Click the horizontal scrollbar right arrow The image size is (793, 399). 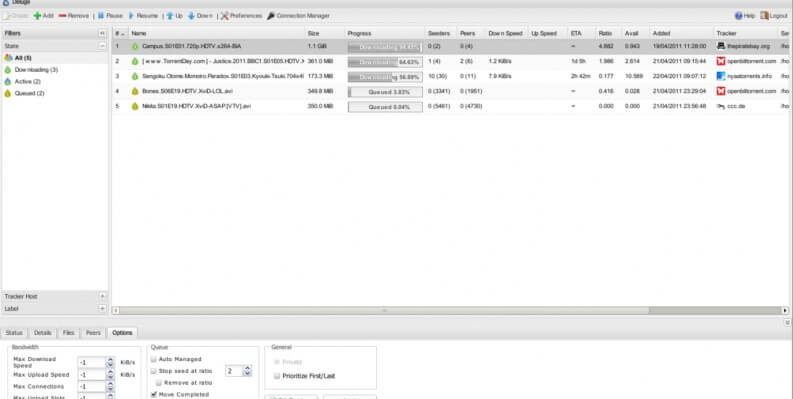[785, 311]
